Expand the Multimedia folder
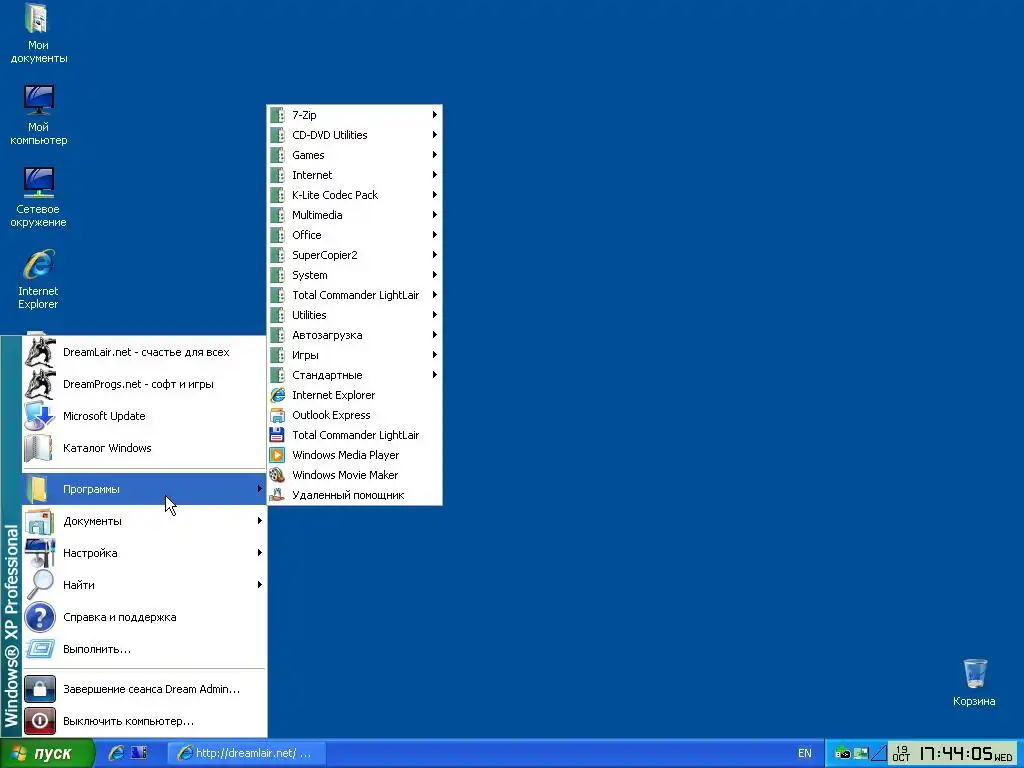 (x=355, y=215)
